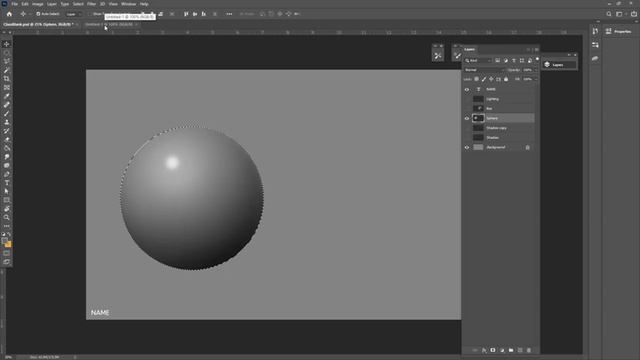
Task: Select the Lasso tool
Action: pyautogui.click(x=7, y=61)
